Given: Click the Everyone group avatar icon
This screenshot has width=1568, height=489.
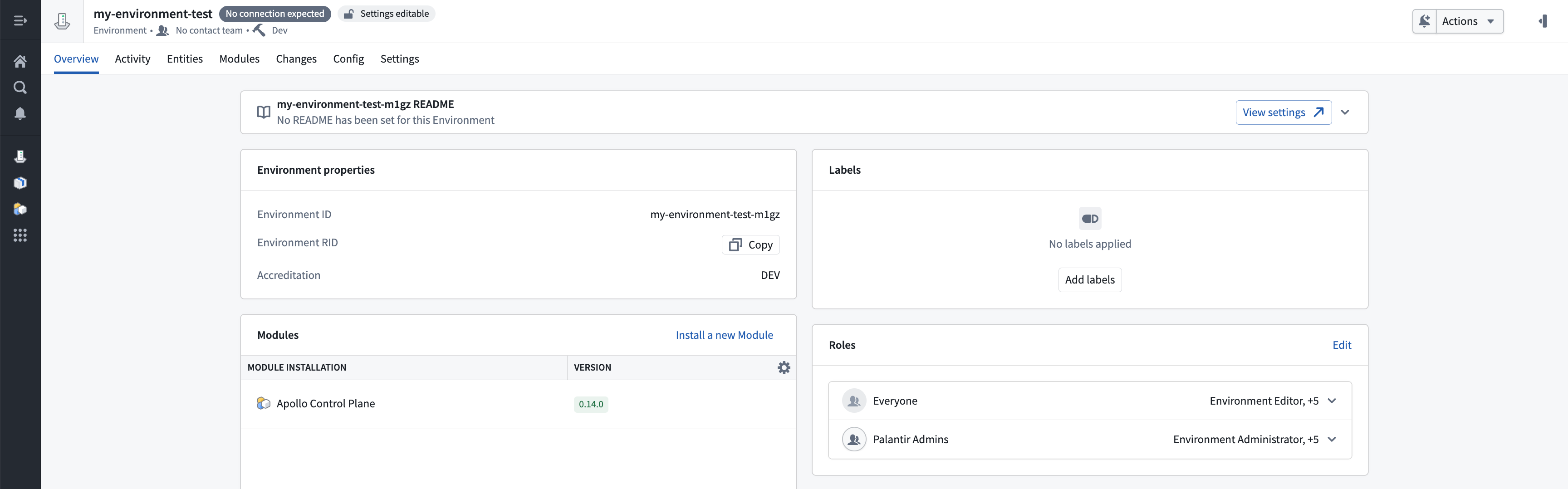Looking at the screenshot, I should tap(854, 401).
